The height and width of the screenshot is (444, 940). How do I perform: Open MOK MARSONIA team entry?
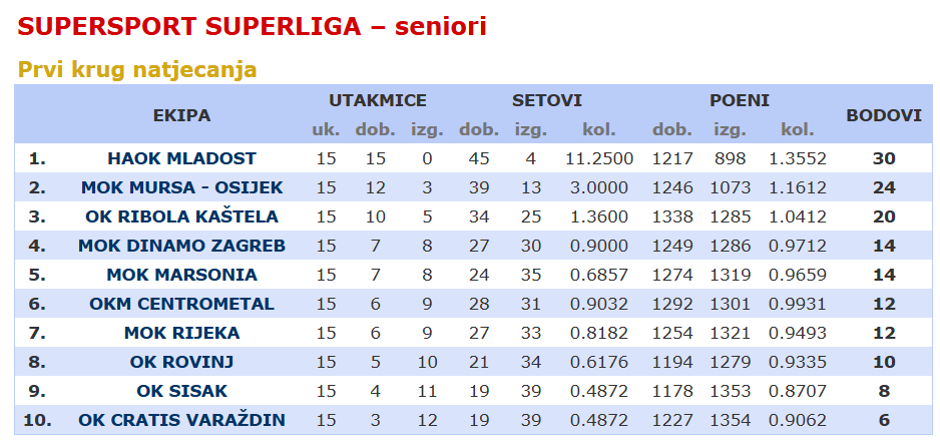[x=182, y=275]
